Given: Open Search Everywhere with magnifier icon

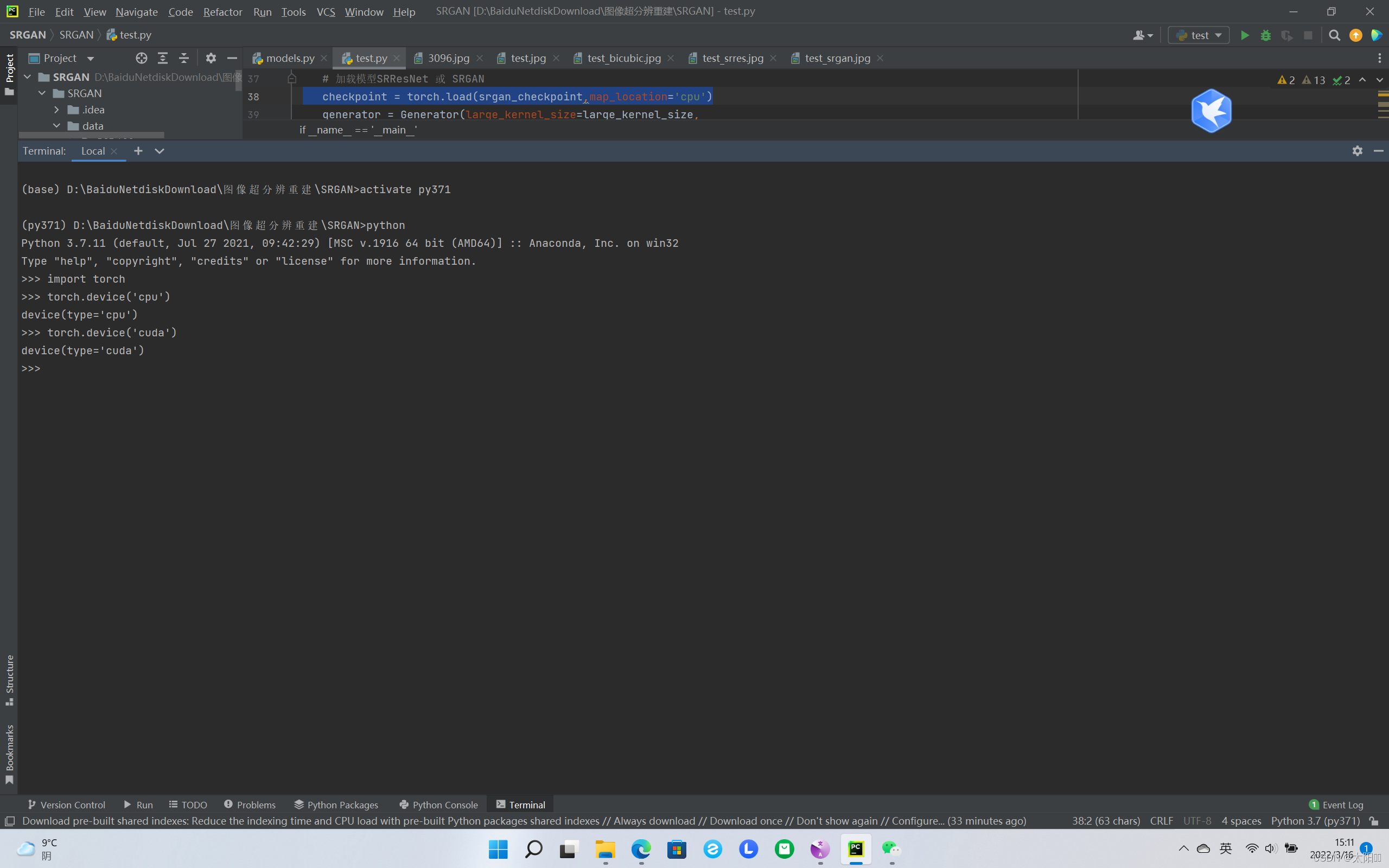Looking at the screenshot, I should point(1335,34).
